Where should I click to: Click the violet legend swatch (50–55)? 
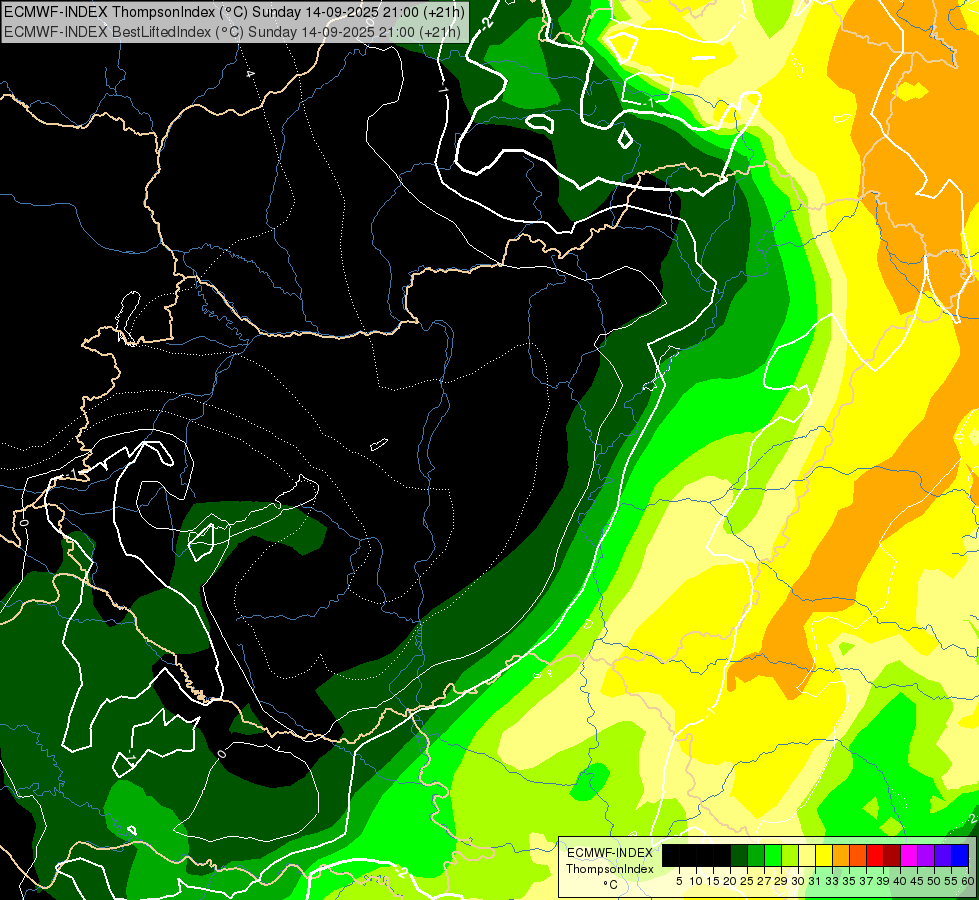click(x=943, y=855)
